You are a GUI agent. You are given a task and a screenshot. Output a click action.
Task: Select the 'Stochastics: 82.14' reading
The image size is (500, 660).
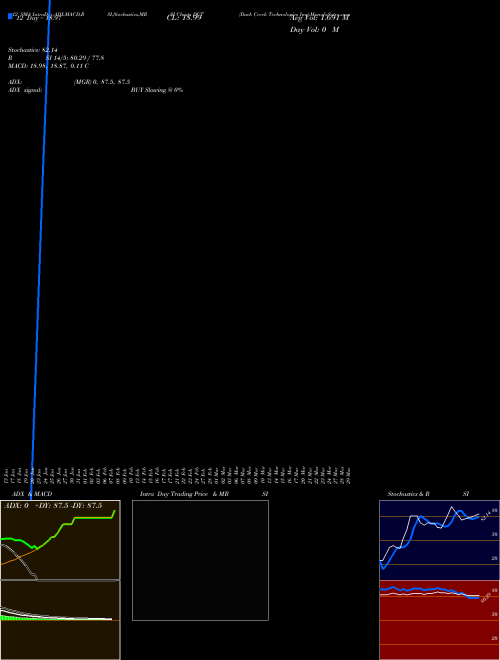tap(32, 50)
